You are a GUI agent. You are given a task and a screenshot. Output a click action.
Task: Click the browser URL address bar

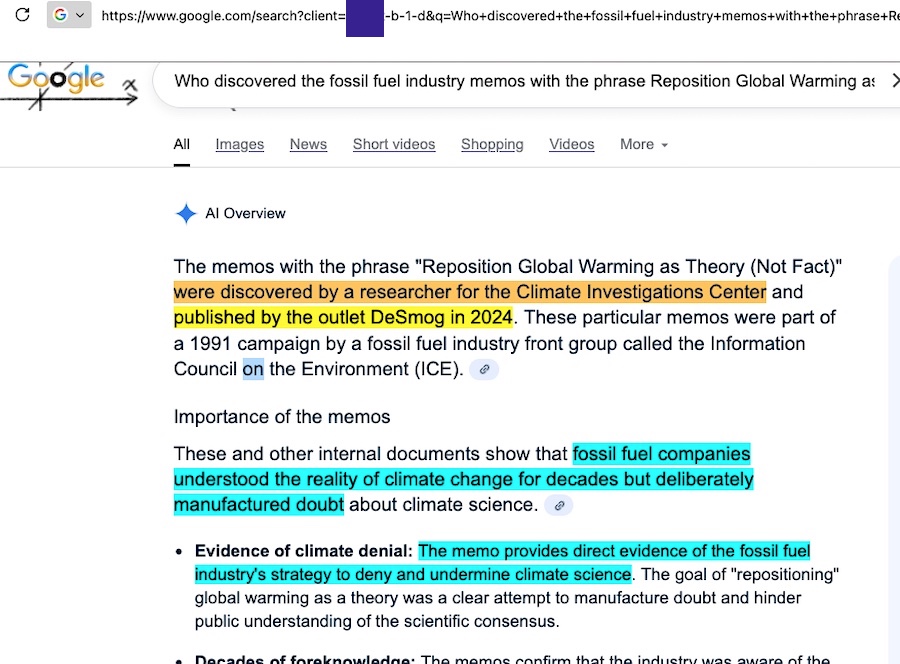(500, 15)
